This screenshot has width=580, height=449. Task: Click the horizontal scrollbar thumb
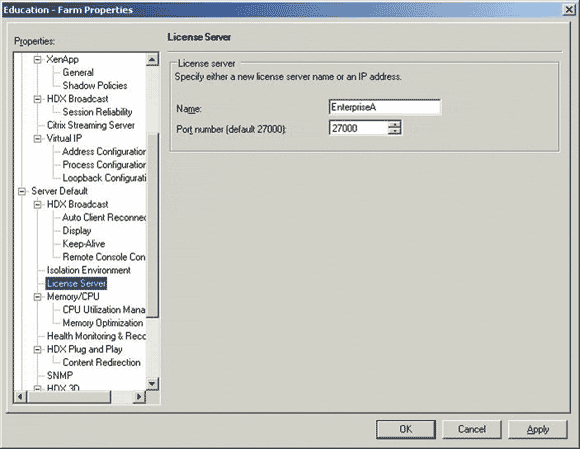(69, 397)
